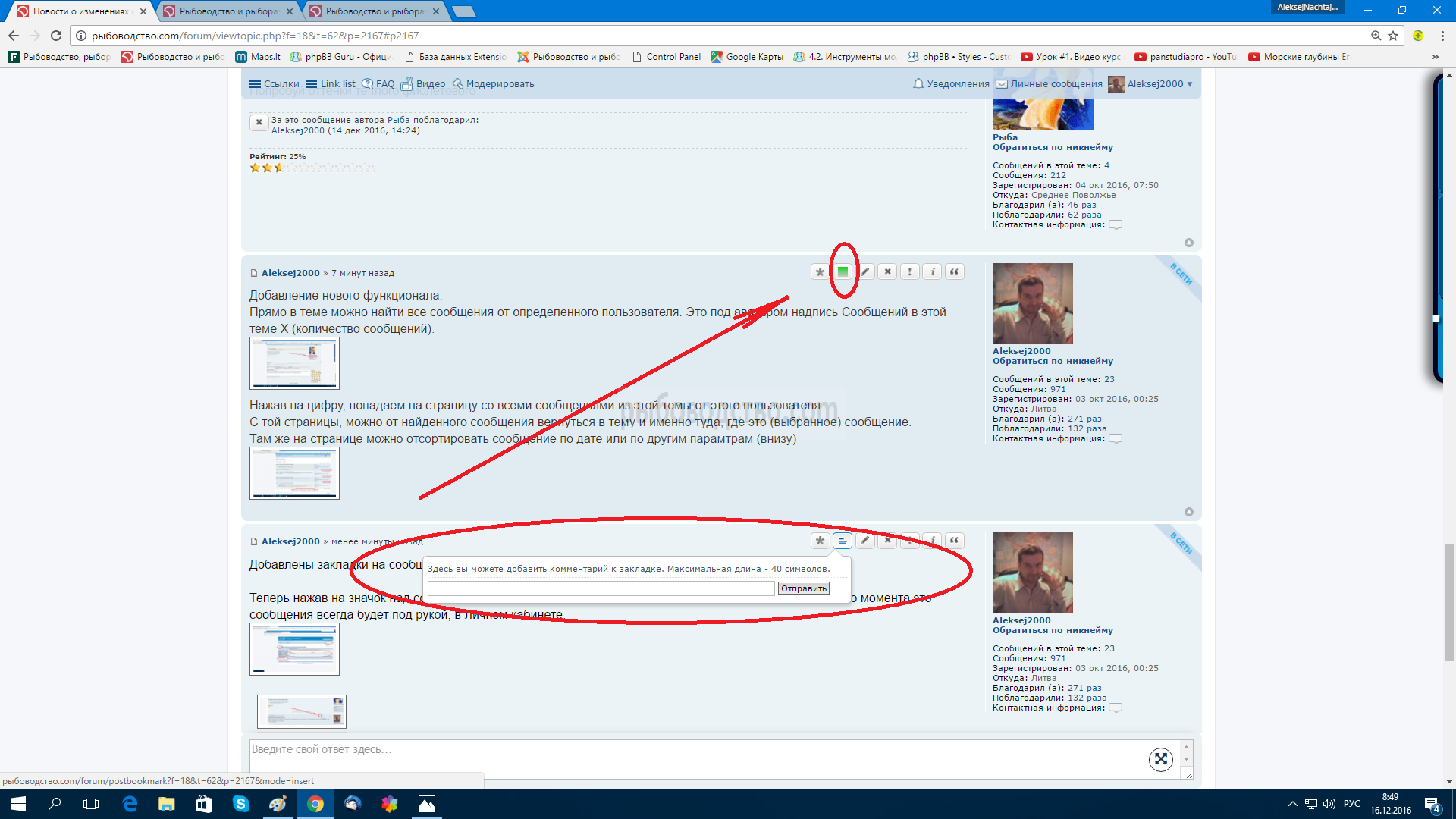The width and height of the screenshot is (1456, 819).
Task: Bookmark this page with the star icon
Action: (x=1393, y=36)
